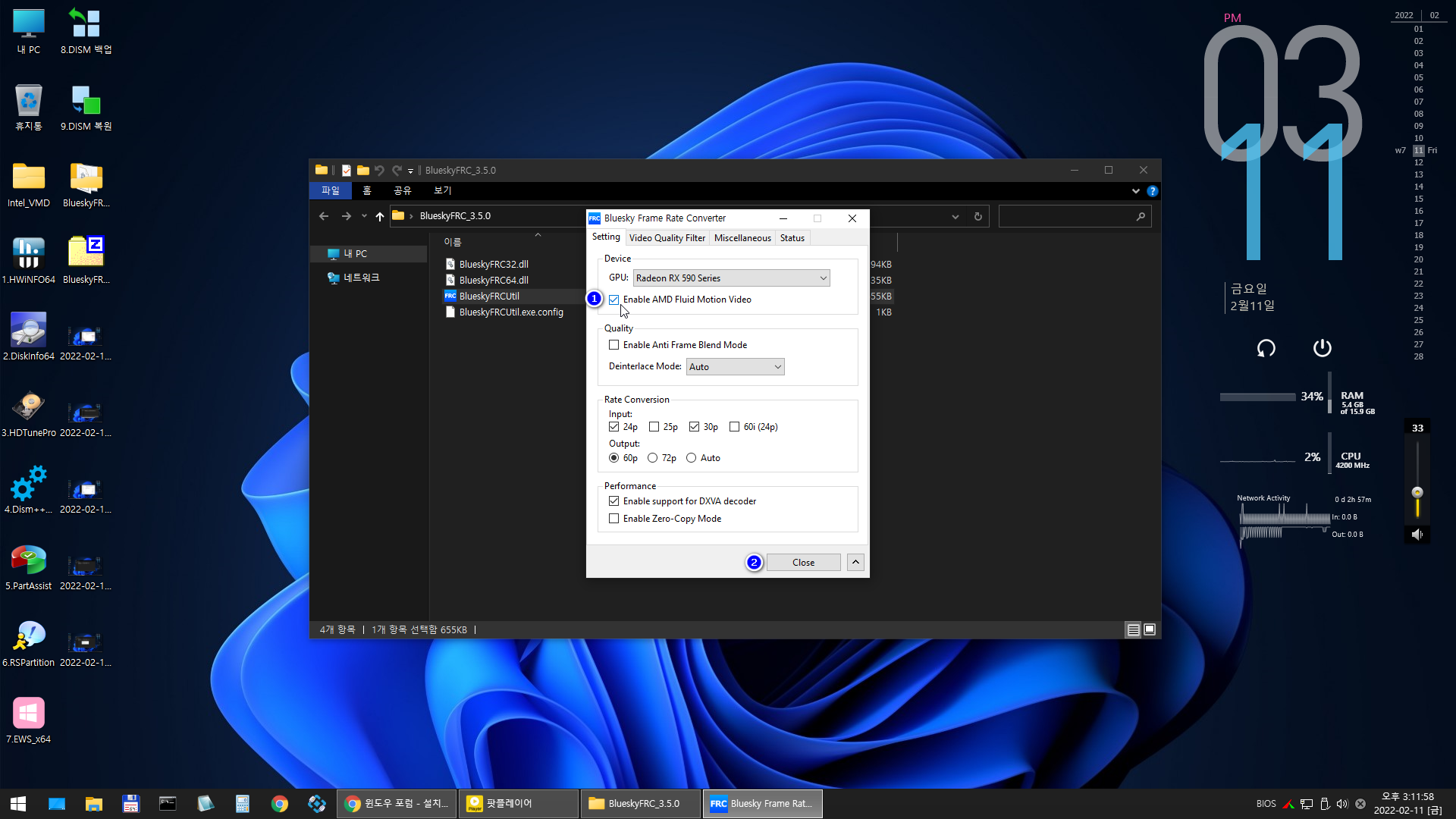Open the quick access toolbar customize dropdown
This screenshot has width=1456, height=819.
coord(410,171)
